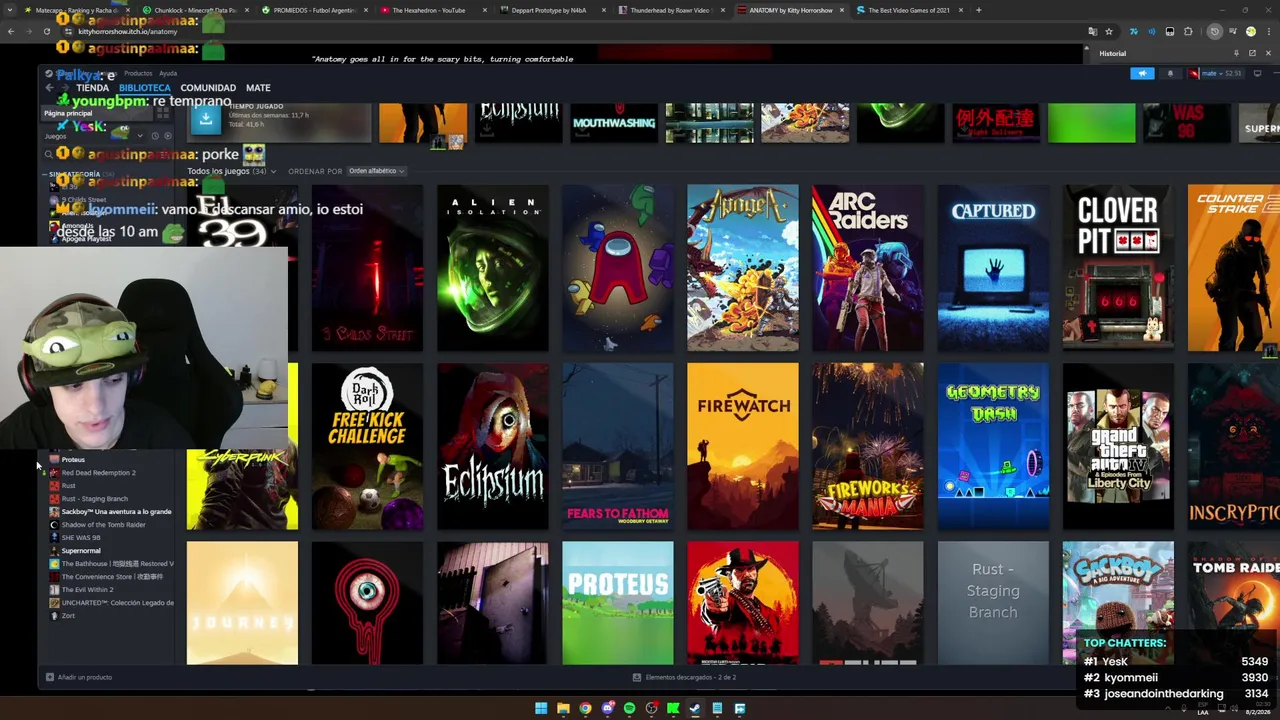The width and height of the screenshot is (1280, 720).
Task: Open a new browser tab
Action: [x=978, y=10]
